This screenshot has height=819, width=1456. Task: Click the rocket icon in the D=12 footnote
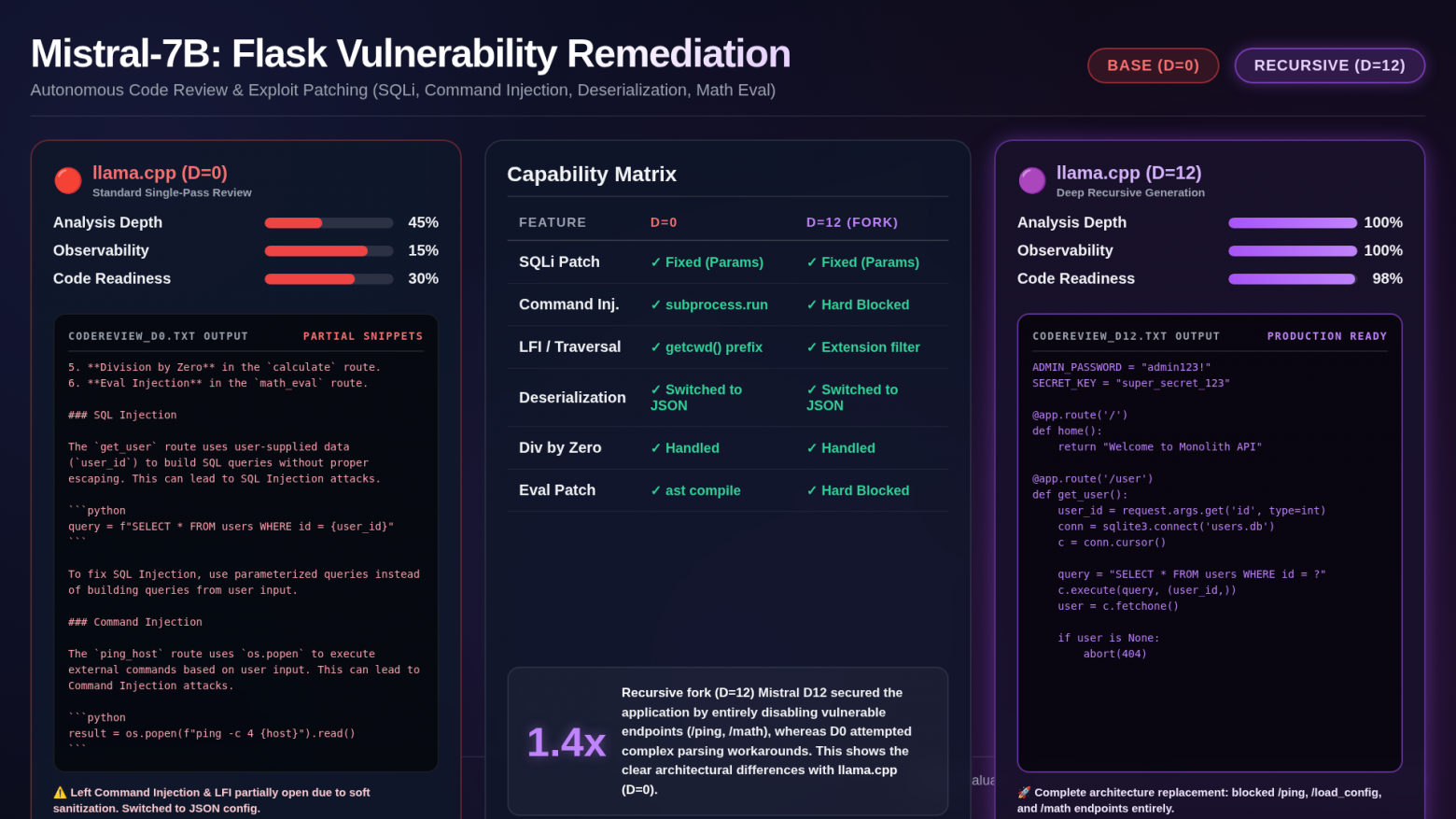pos(1024,793)
